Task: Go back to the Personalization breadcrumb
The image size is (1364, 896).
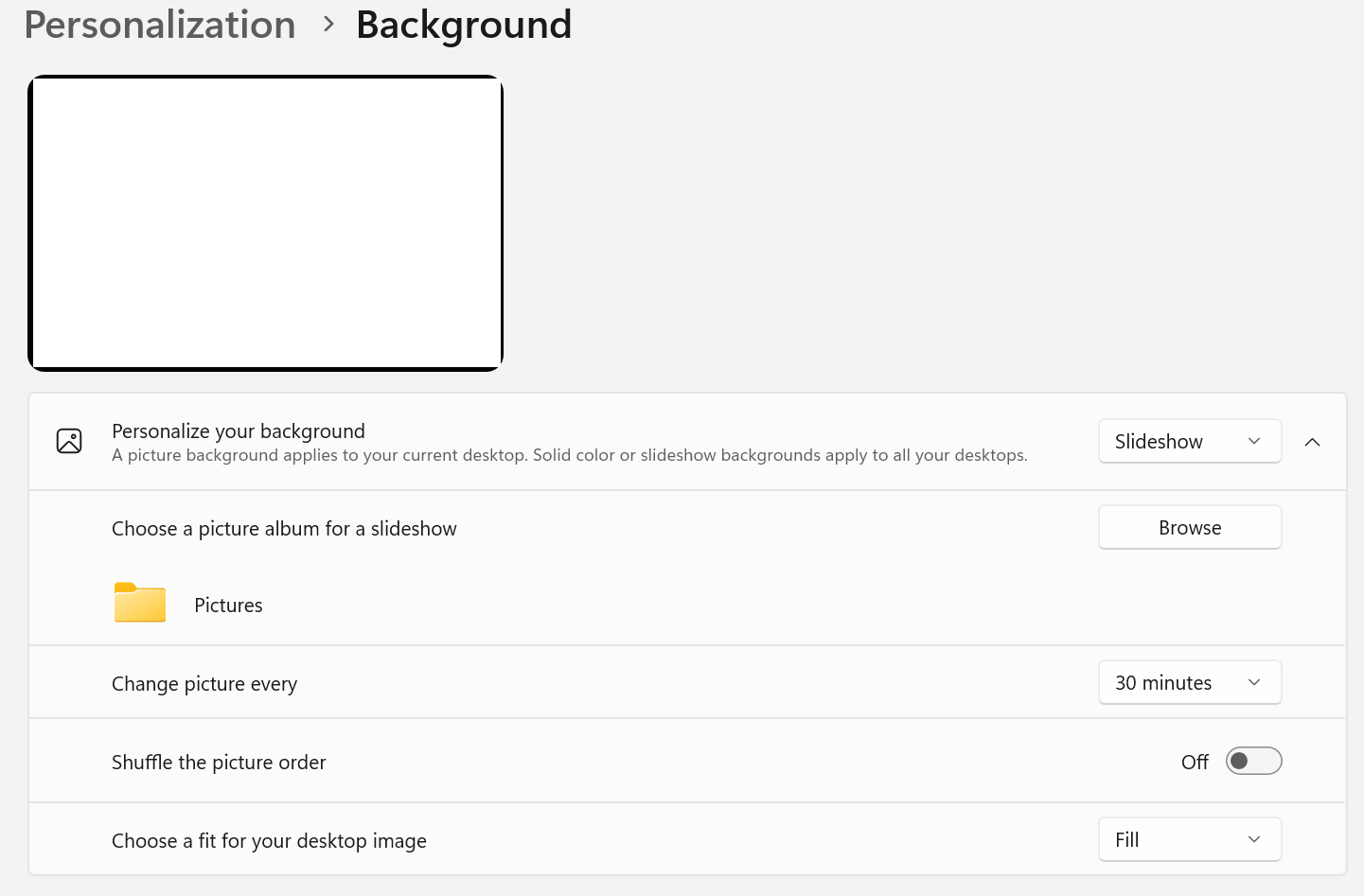Action: click(x=160, y=25)
